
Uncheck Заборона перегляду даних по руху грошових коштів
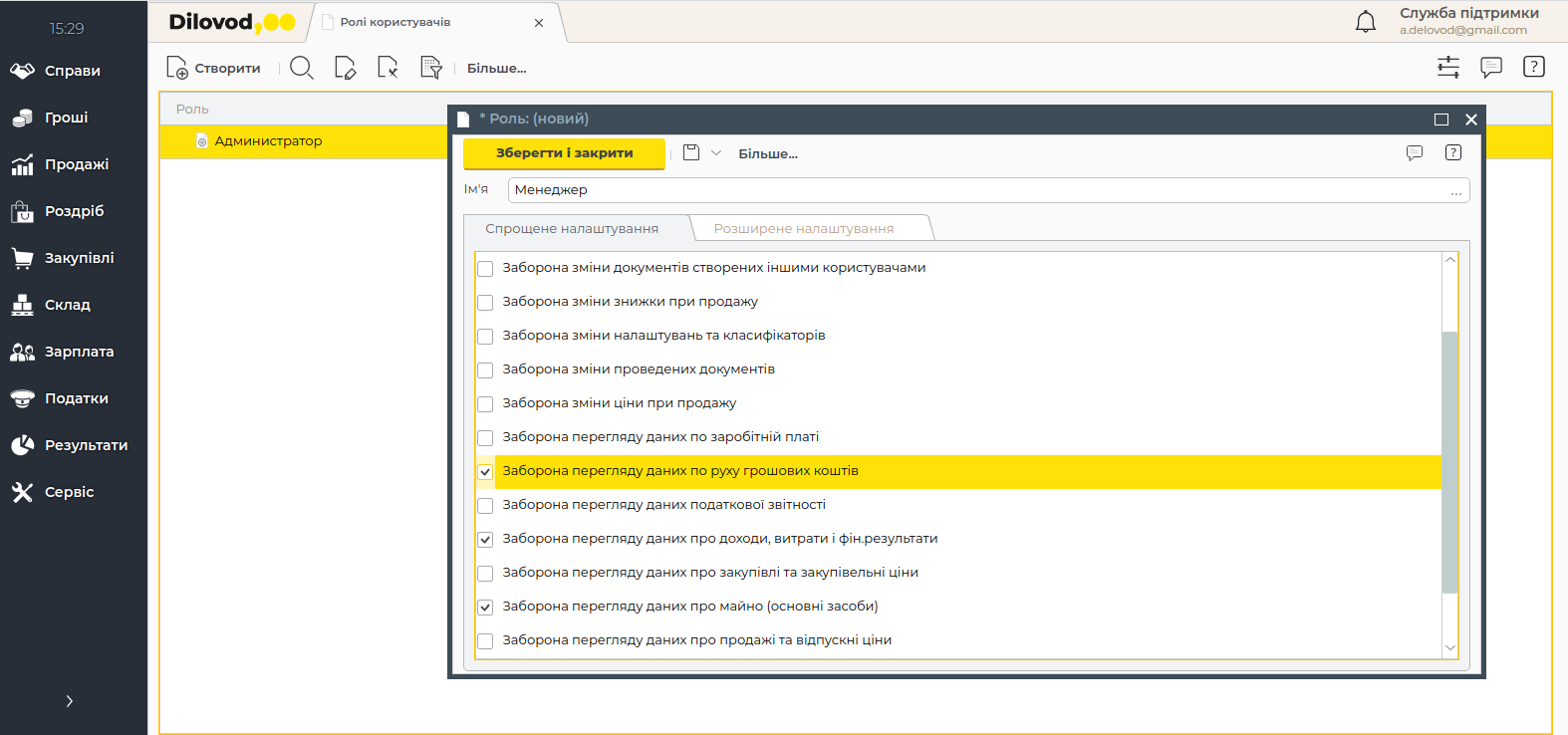(x=485, y=472)
